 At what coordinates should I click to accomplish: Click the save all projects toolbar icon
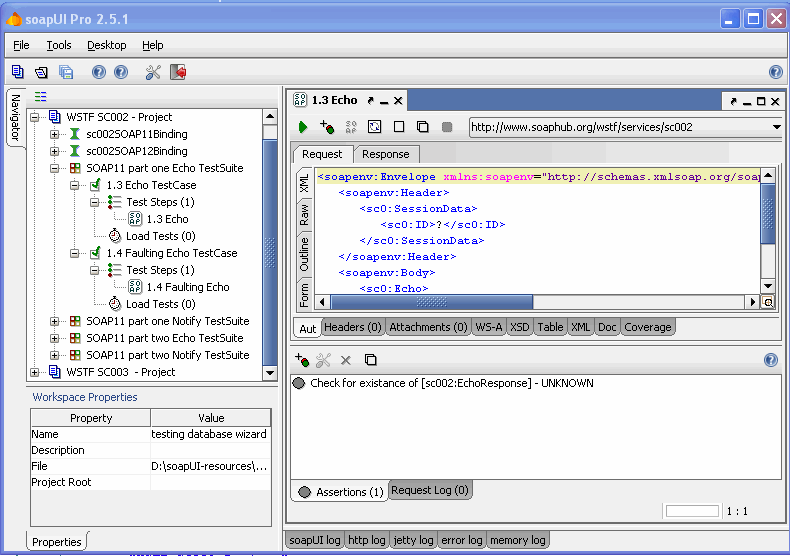point(66,73)
